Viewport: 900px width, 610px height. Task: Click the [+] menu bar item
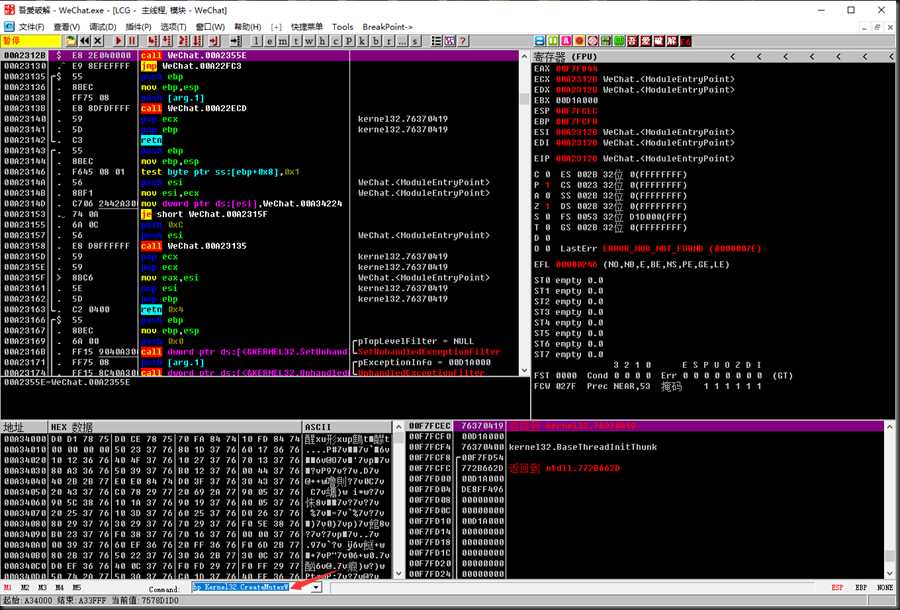277,26
